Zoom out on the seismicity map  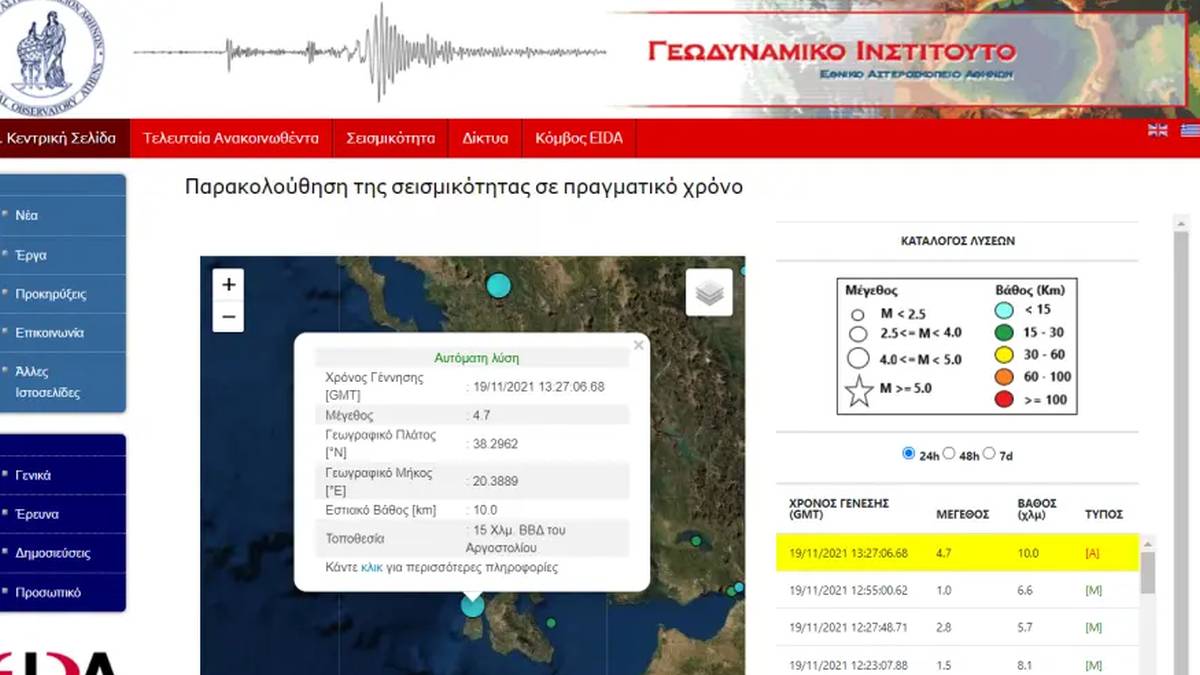click(229, 318)
